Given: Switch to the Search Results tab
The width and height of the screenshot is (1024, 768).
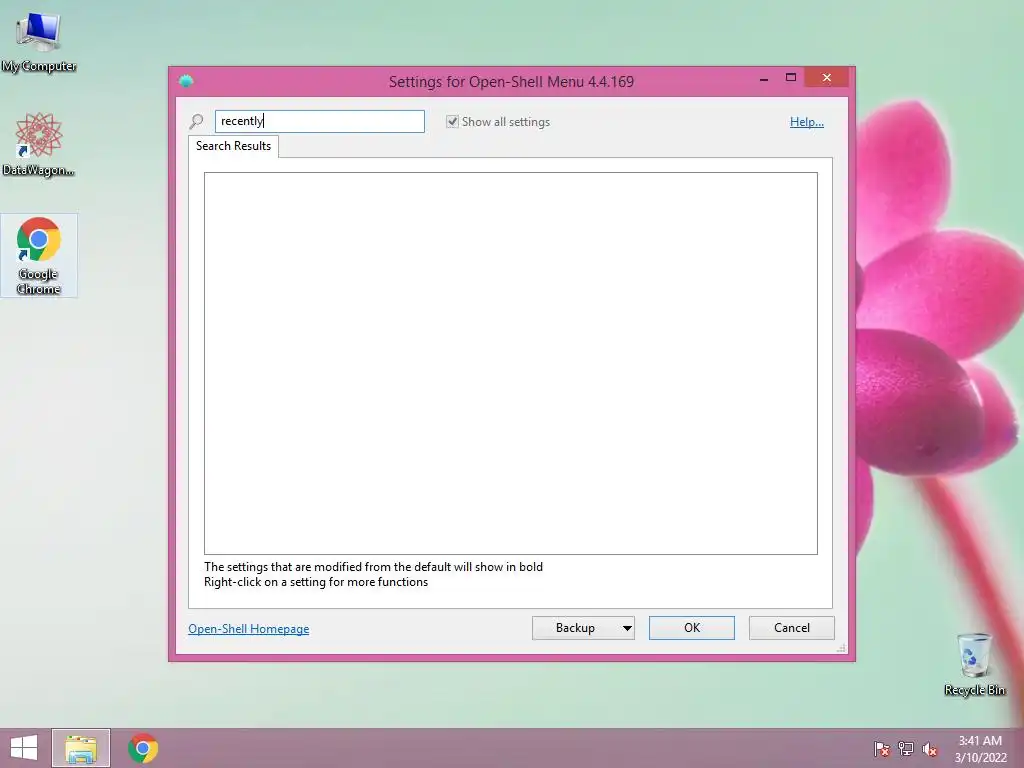Looking at the screenshot, I should point(233,146).
